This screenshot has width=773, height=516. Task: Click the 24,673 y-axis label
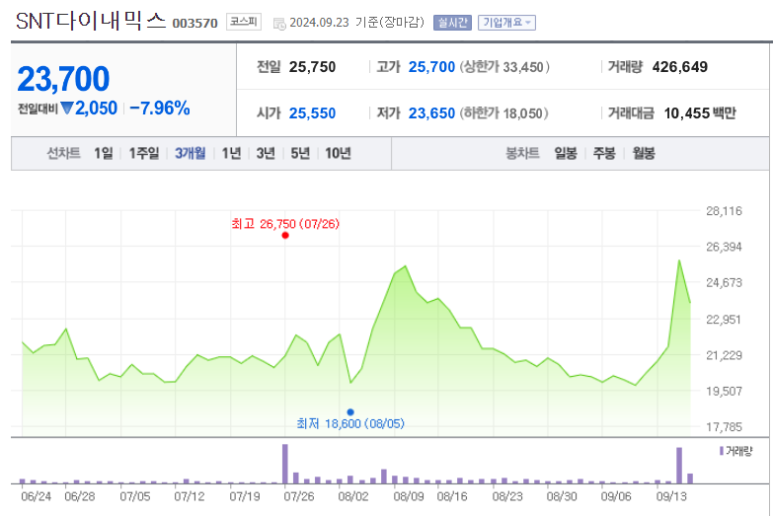[x=724, y=283]
